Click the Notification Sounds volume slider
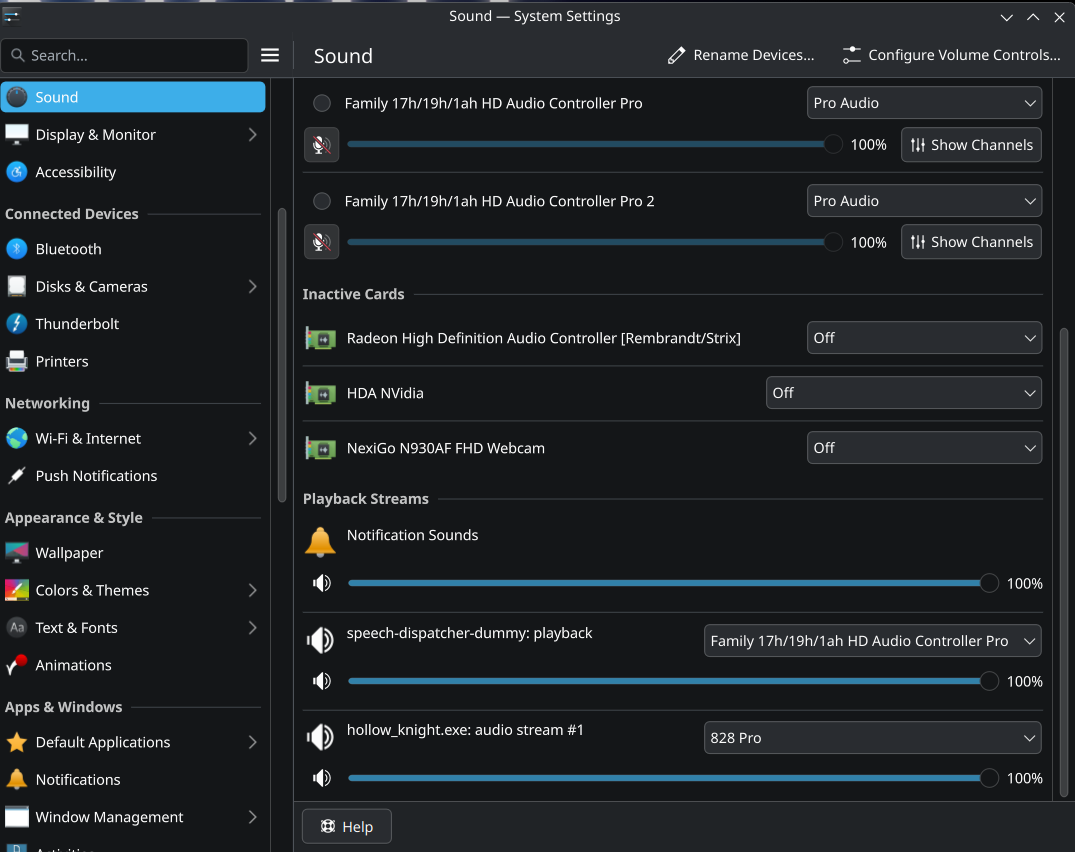Image resolution: width=1075 pixels, height=852 pixels. tap(667, 583)
